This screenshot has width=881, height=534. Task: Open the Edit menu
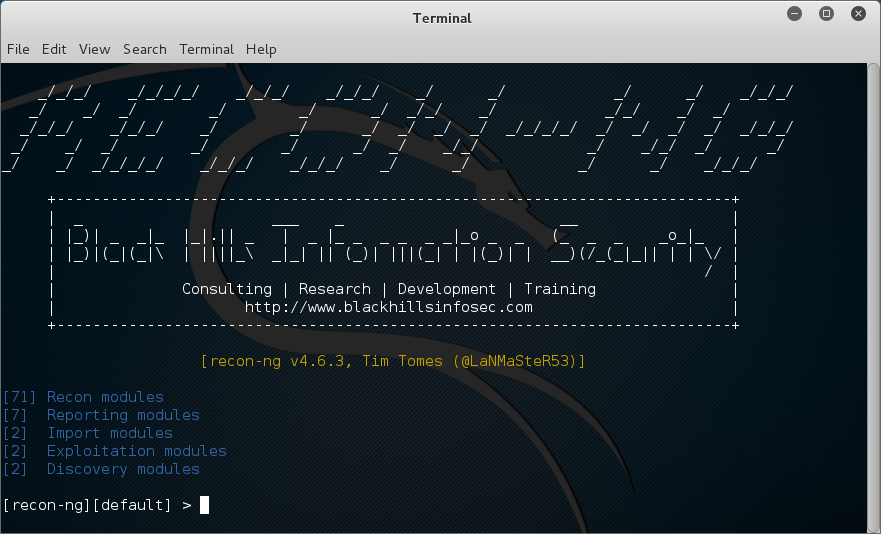pos(54,49)
